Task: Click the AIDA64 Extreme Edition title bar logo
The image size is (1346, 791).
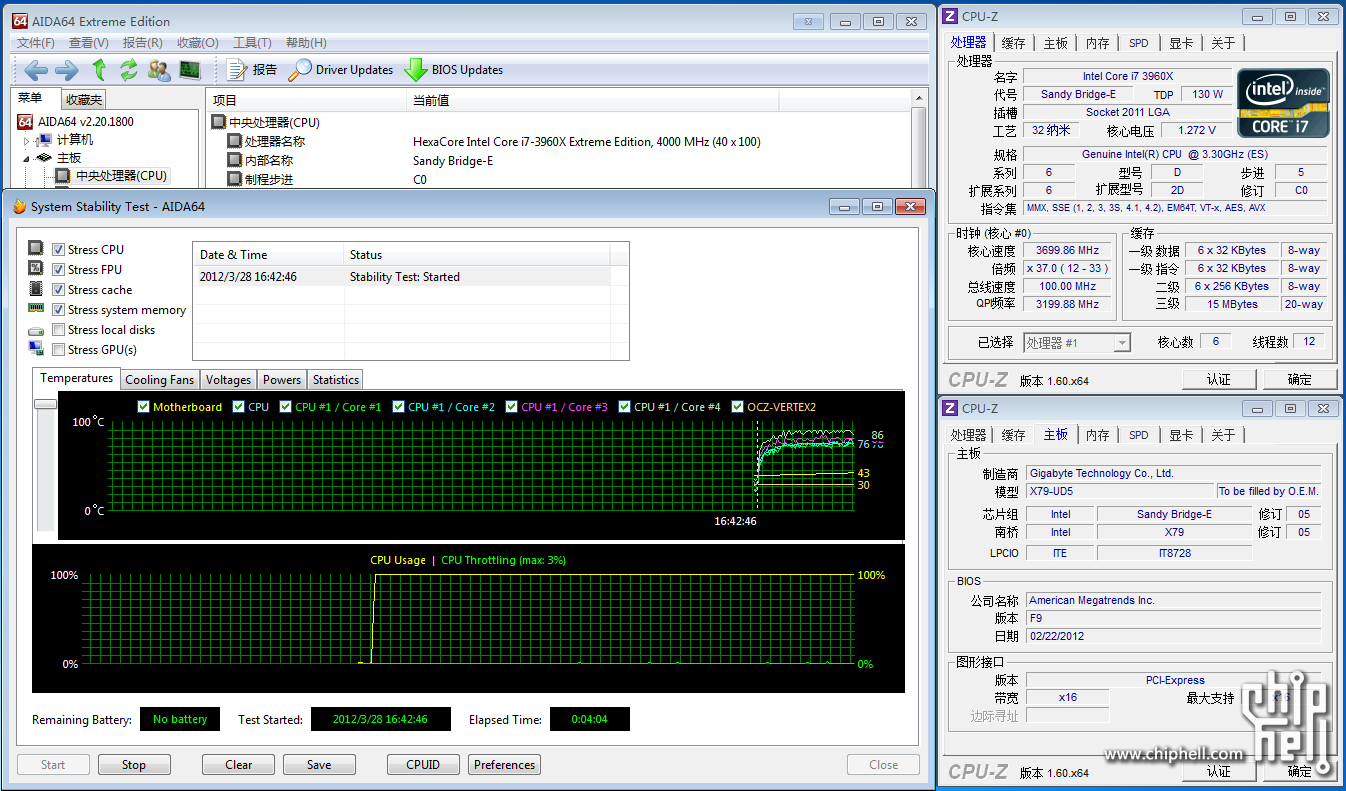Action: 19,21
